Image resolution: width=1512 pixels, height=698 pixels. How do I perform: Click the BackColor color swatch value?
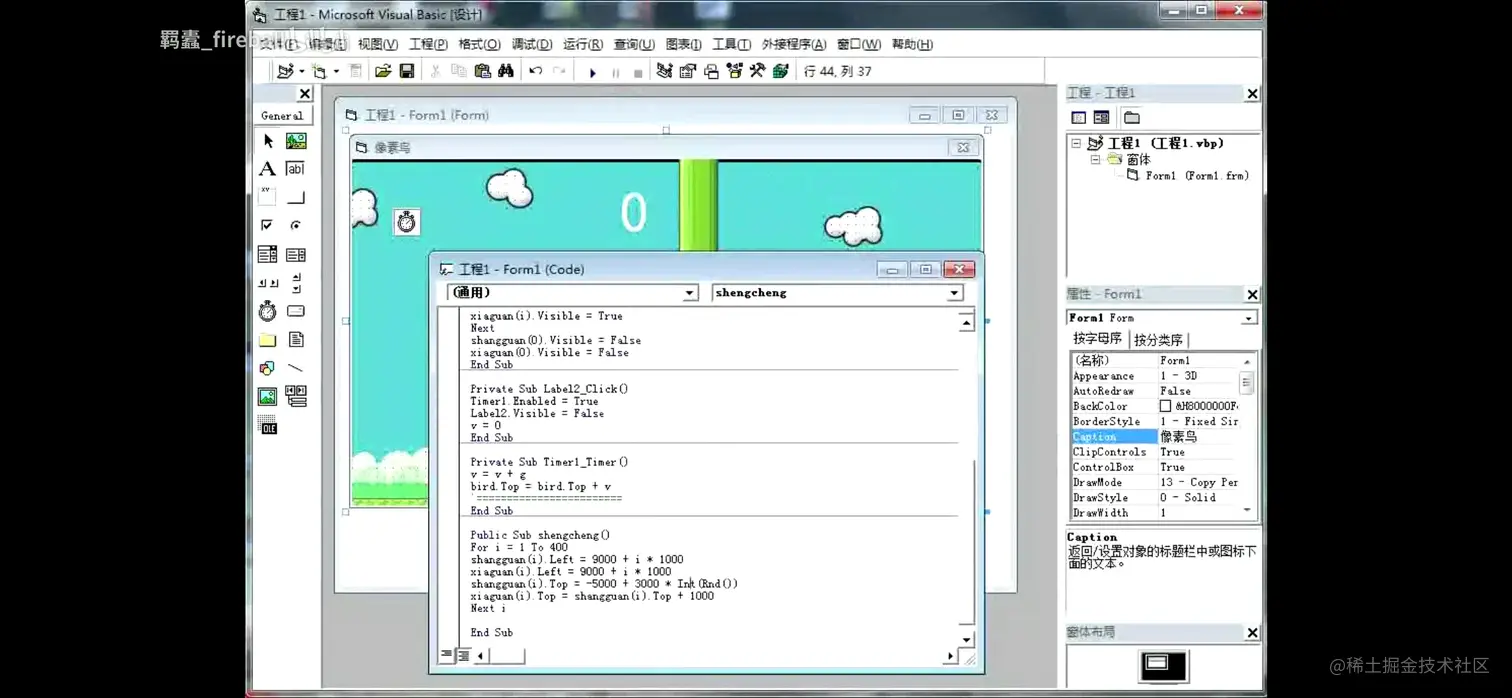pos(1165,407)
